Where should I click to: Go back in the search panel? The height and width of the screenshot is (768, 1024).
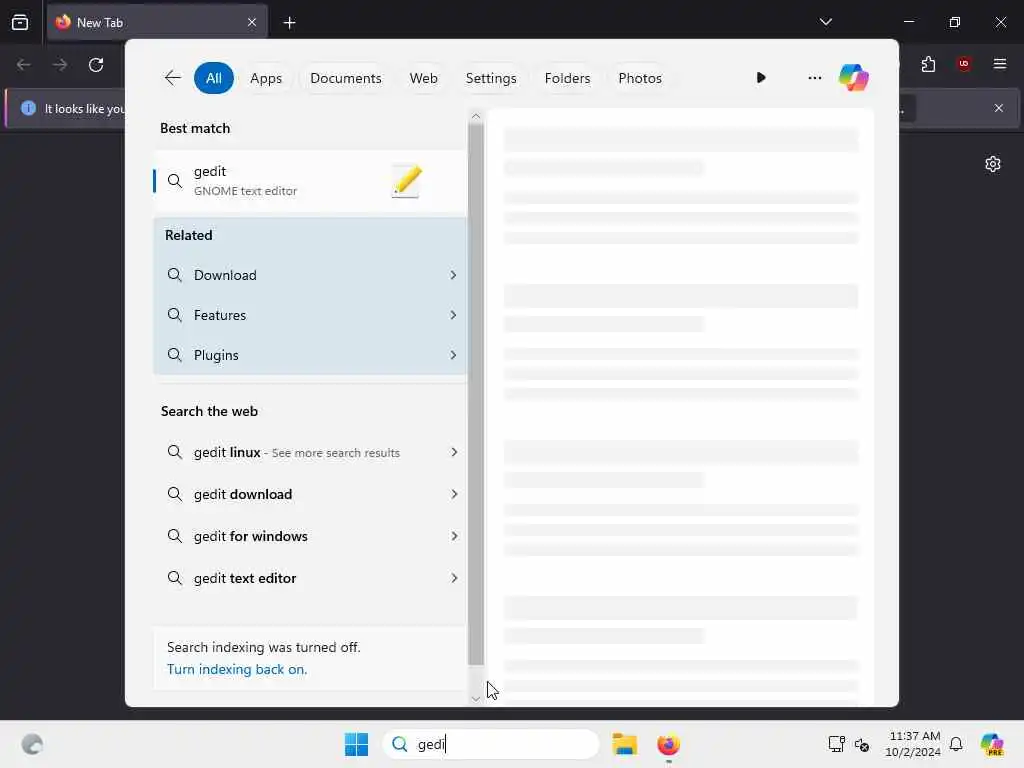pos(172,78)
